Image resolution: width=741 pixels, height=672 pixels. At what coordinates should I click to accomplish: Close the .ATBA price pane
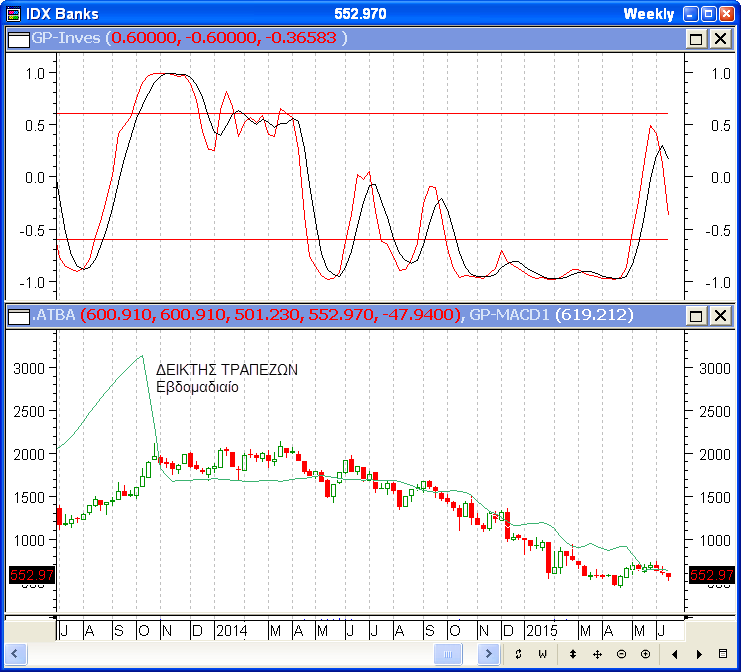(x=721, y=316)
